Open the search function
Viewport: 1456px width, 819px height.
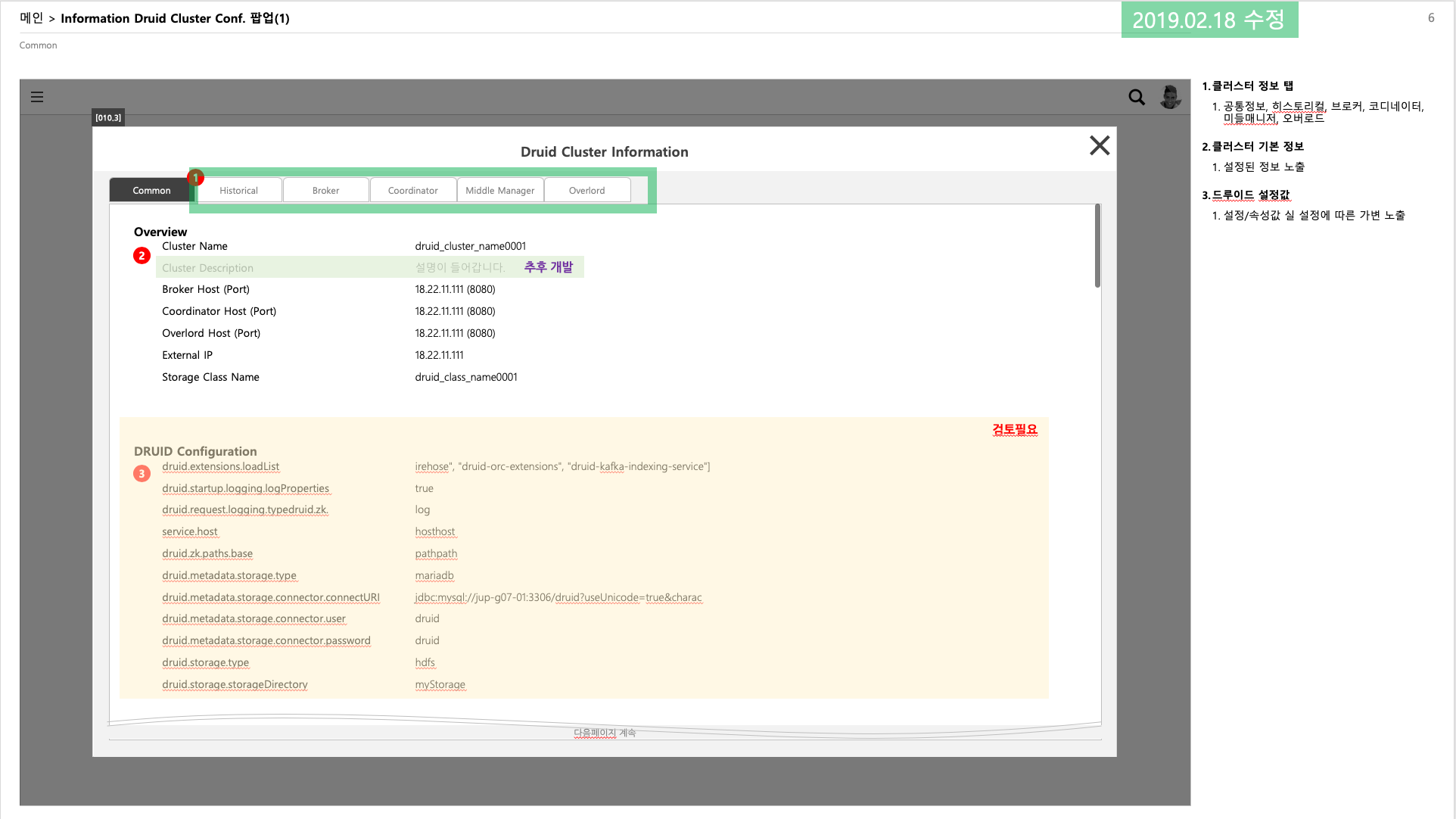tap(1136, 98)
